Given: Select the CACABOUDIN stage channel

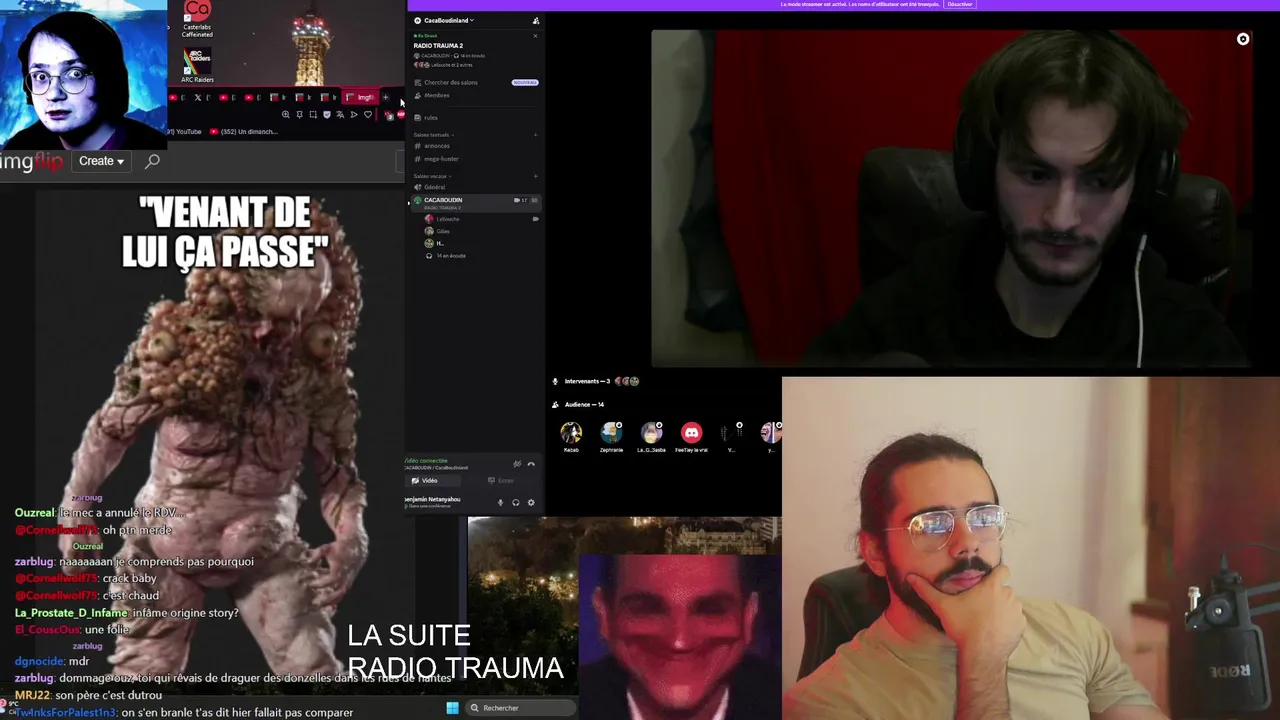Looking at the screenshot, I should [476, 202].
